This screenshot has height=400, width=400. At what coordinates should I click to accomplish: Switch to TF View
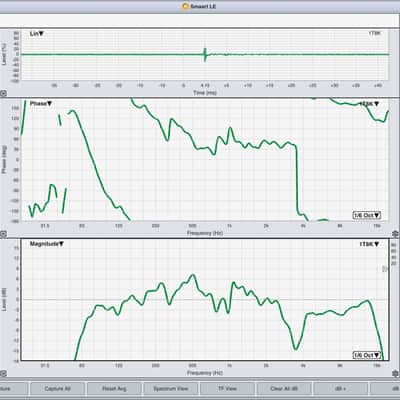pos(227,389)
